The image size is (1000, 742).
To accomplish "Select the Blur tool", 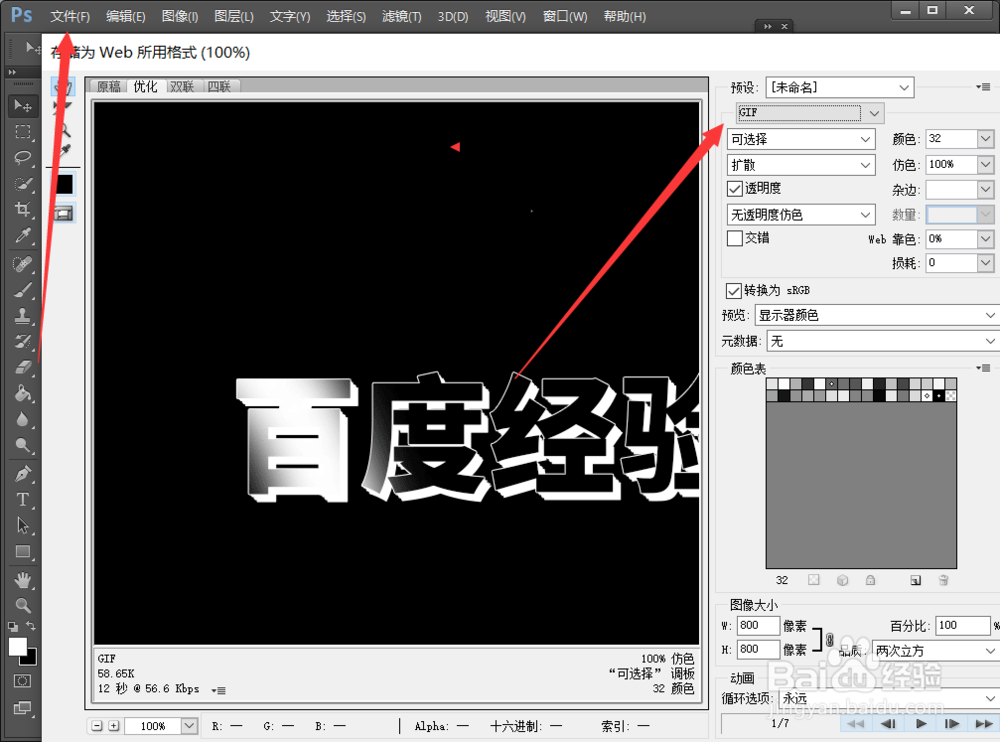I will point(23,419).
